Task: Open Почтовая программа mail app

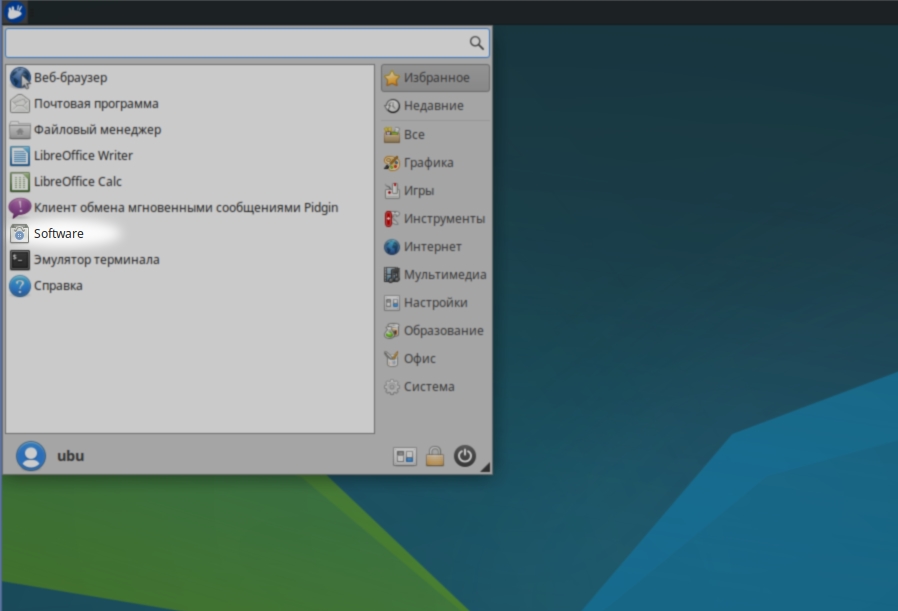Action: (x=190, y=104)
